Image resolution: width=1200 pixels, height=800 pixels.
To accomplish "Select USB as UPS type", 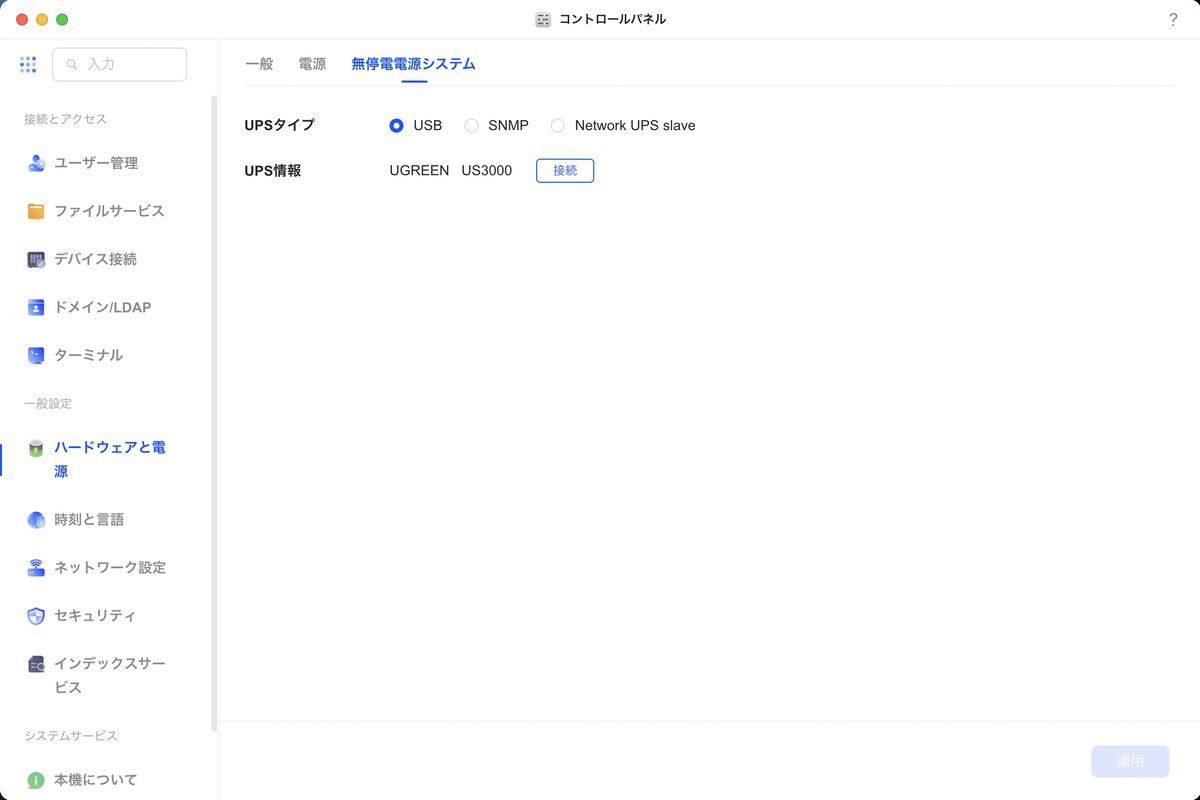I will [397, 126].
